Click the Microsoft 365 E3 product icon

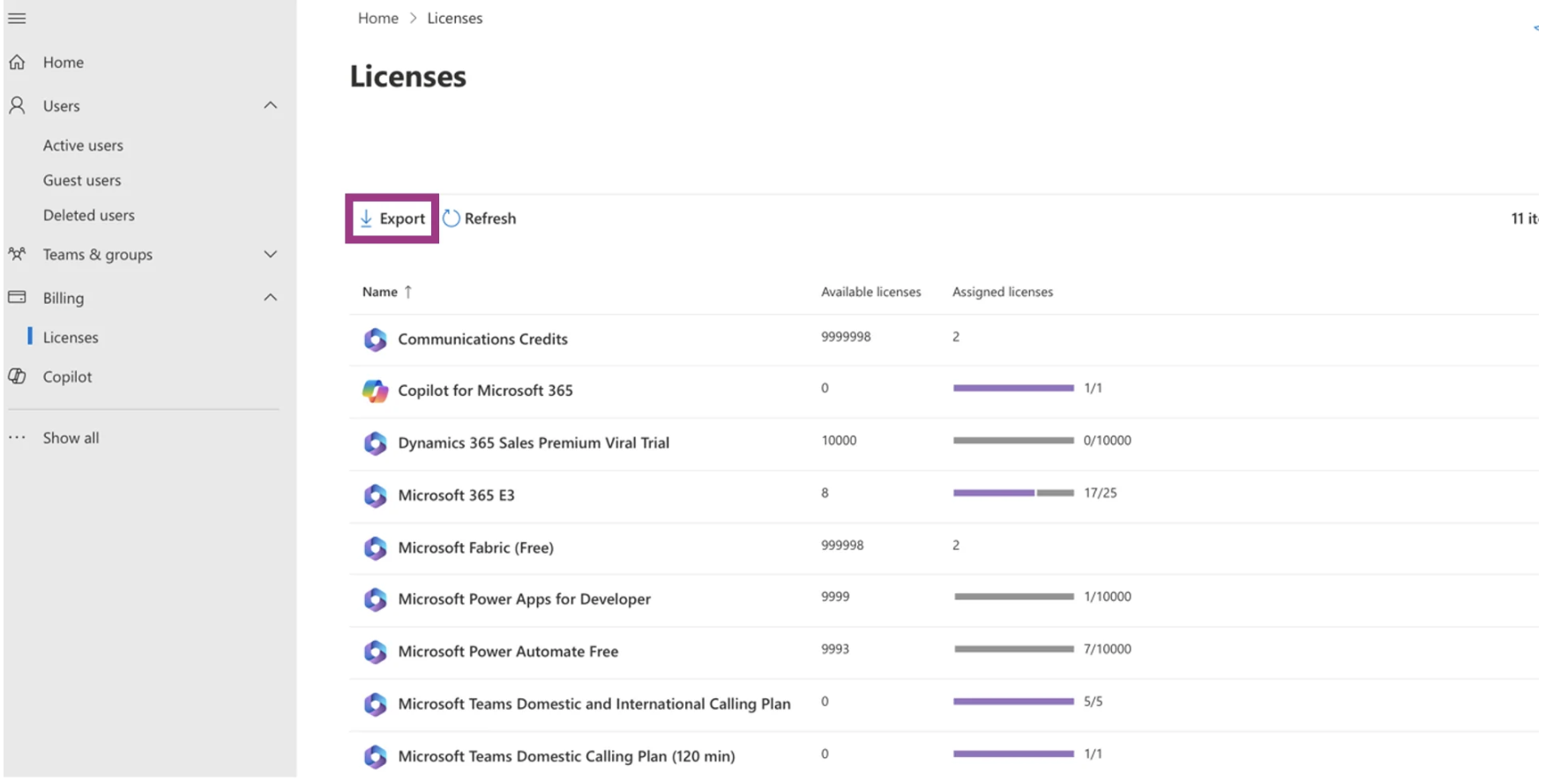pos(376,495)
